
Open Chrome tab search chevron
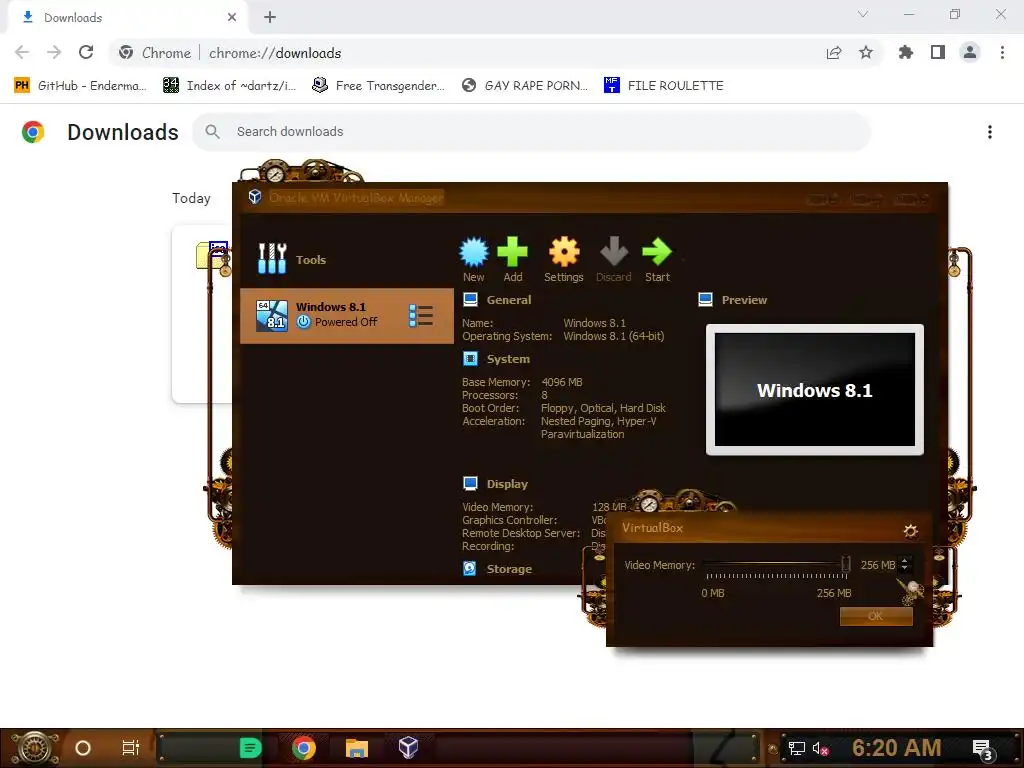(863, 14)
